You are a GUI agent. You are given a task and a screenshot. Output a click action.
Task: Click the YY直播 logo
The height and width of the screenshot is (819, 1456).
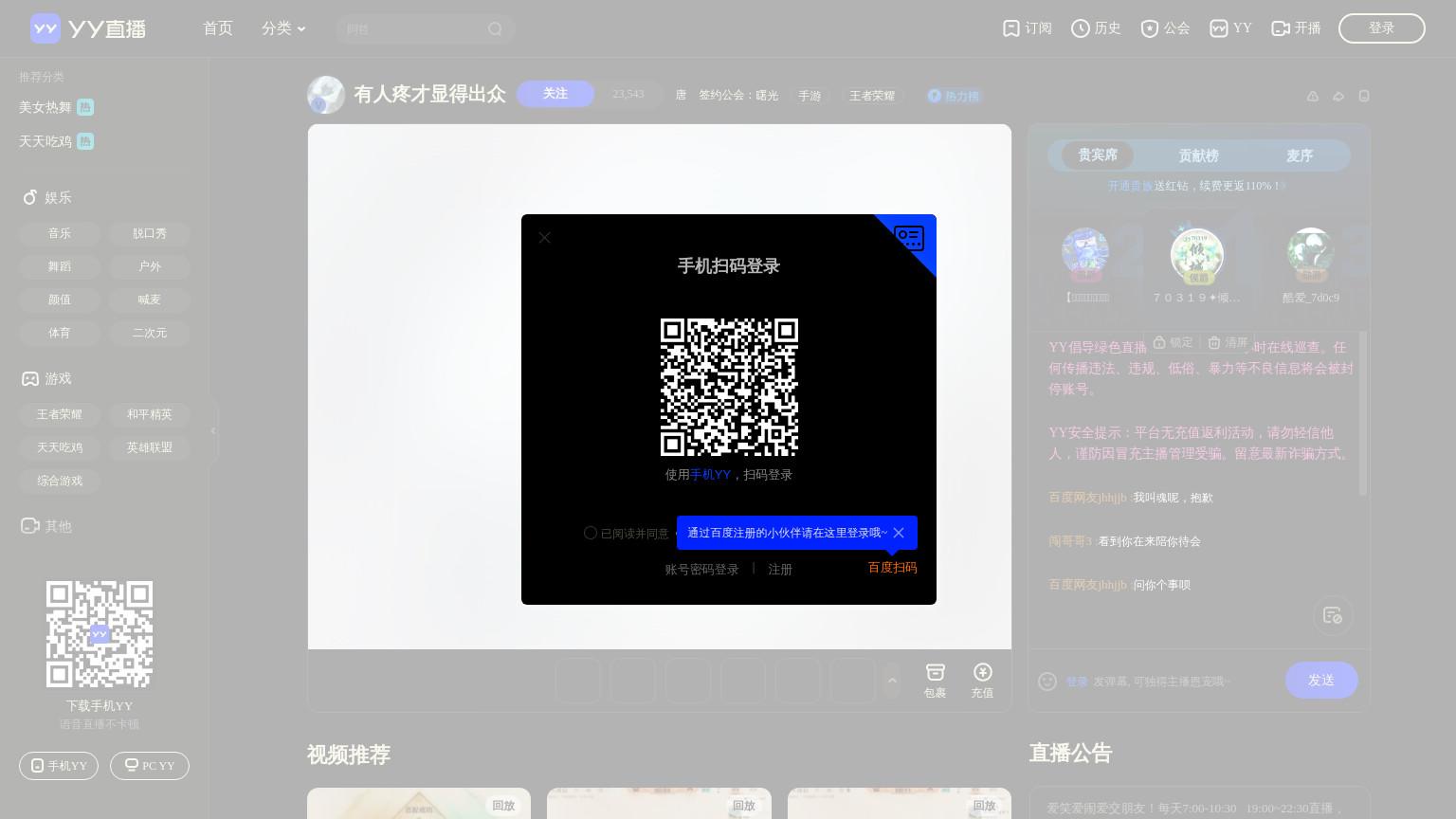(x=88, y=28)
